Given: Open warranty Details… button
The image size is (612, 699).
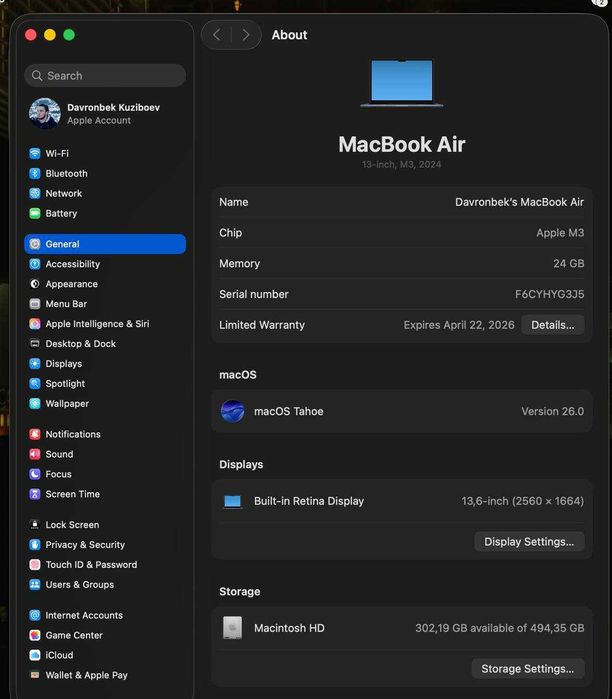Looking at the screenshot, I should point(553,325).
